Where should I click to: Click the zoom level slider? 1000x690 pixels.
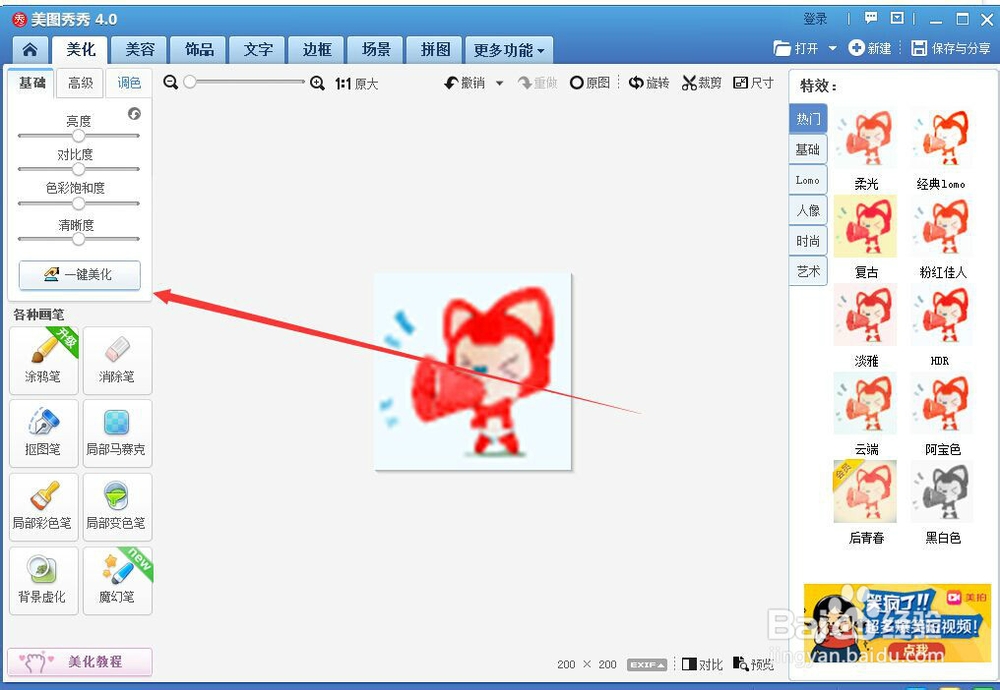pyautogui.click(x=244, y=82)
